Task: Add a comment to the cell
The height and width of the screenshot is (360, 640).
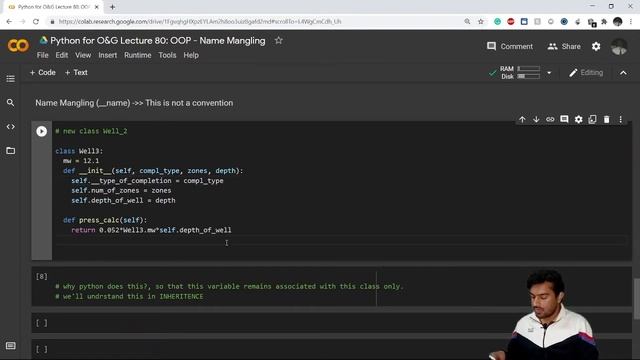Action: (x=564, y=119)
